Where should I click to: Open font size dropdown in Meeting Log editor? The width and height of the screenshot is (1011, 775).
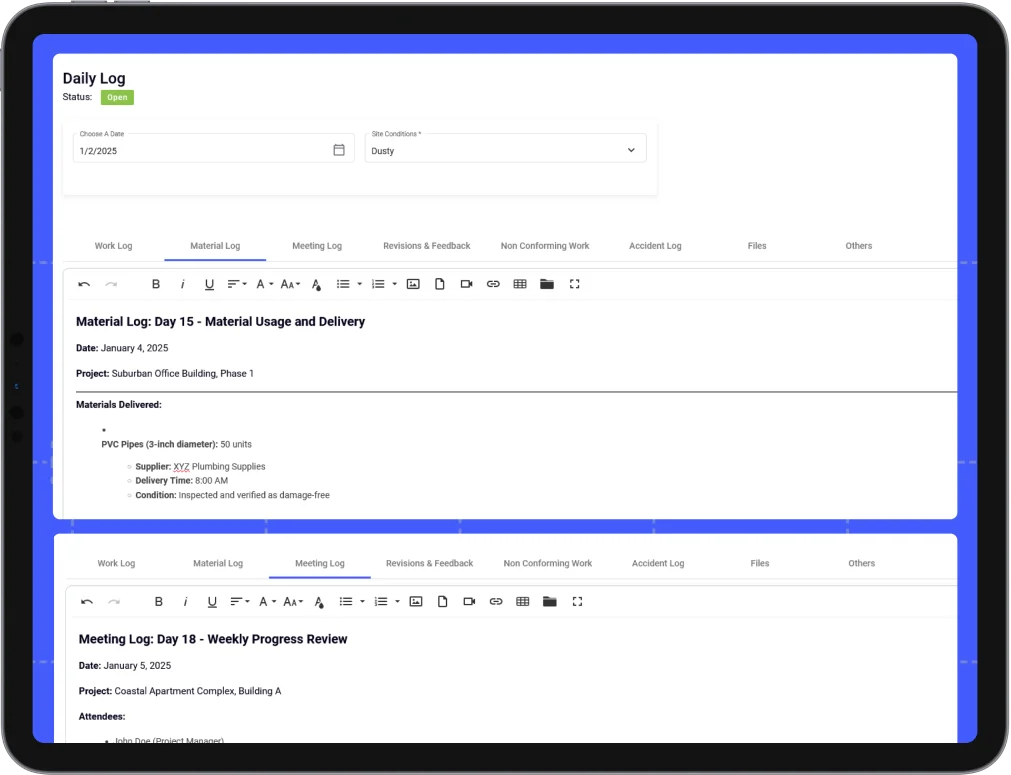click(293, 602)
